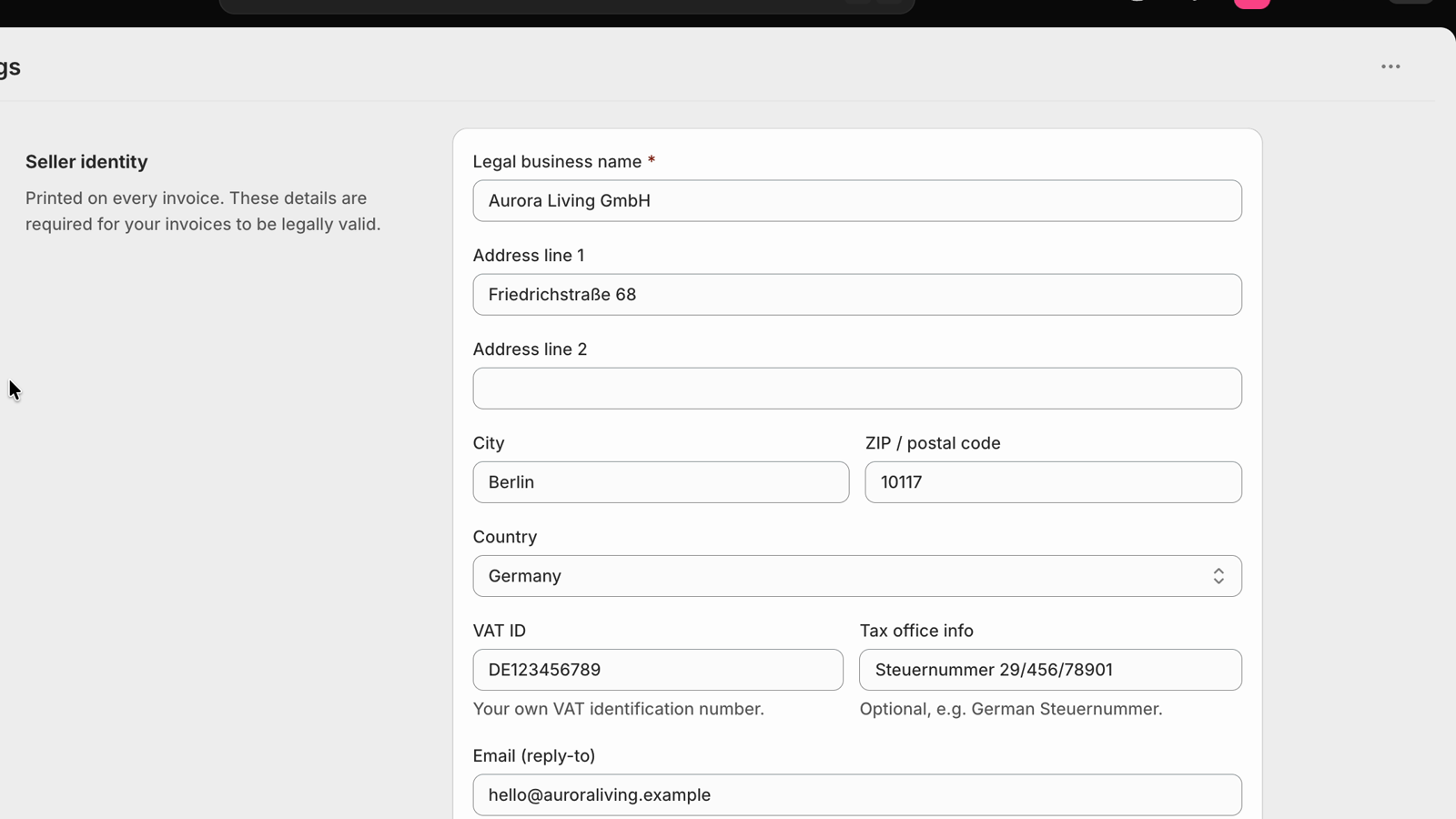Click the 'VAT ID' label

coord(500,631)
